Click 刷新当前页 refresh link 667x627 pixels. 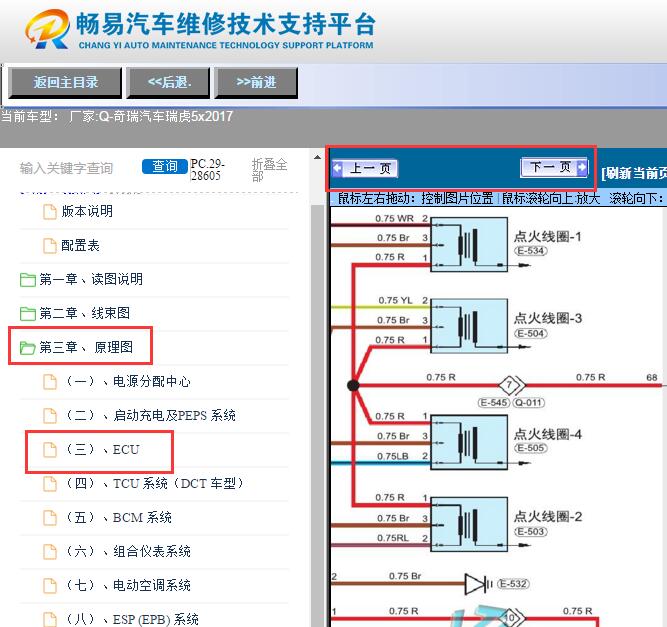[634, 173]
